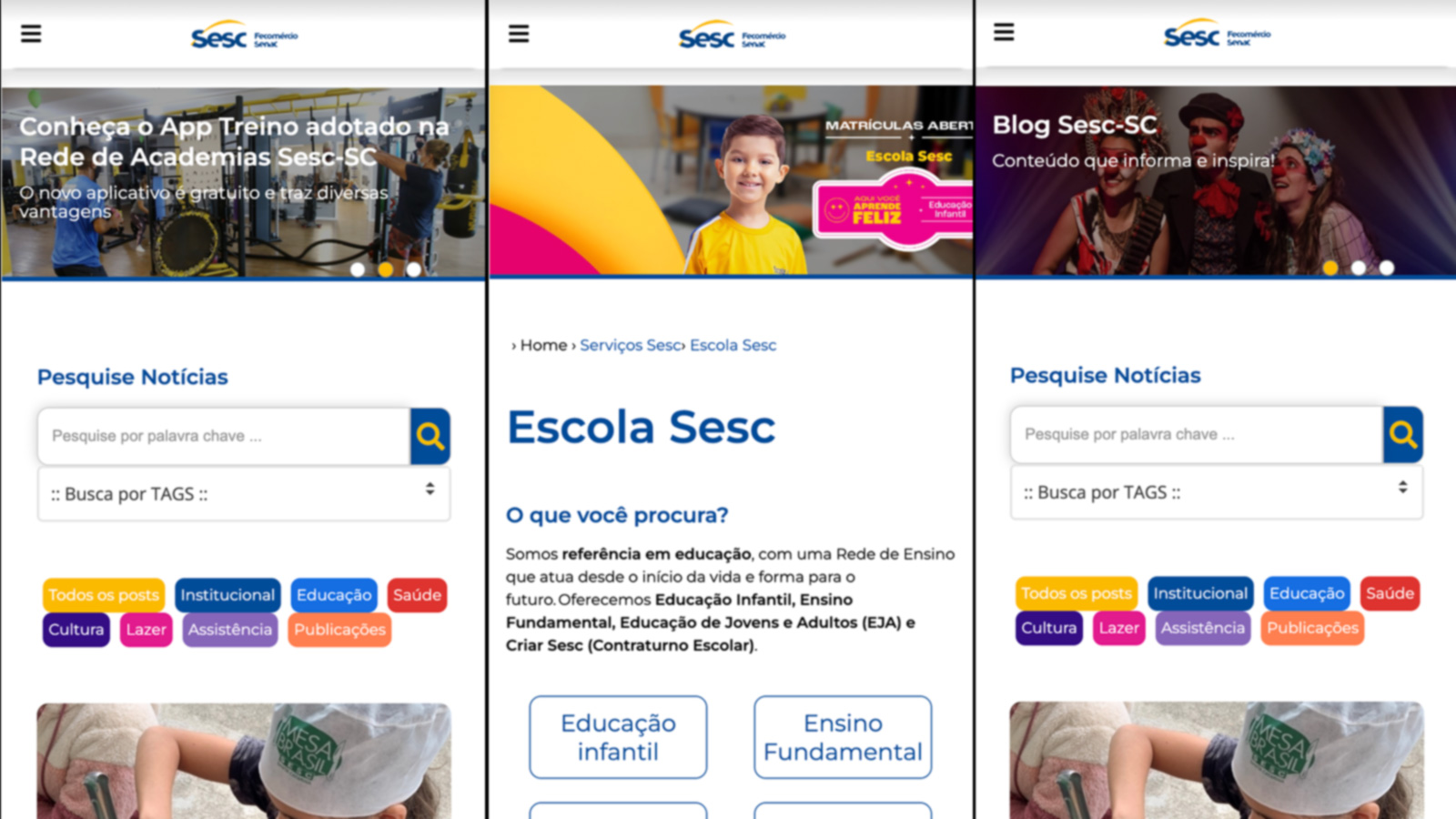This screenshot has width=1456, height=819.
Task: Open the hamburger menu in the right panel
Action: tap(1004, 32)
